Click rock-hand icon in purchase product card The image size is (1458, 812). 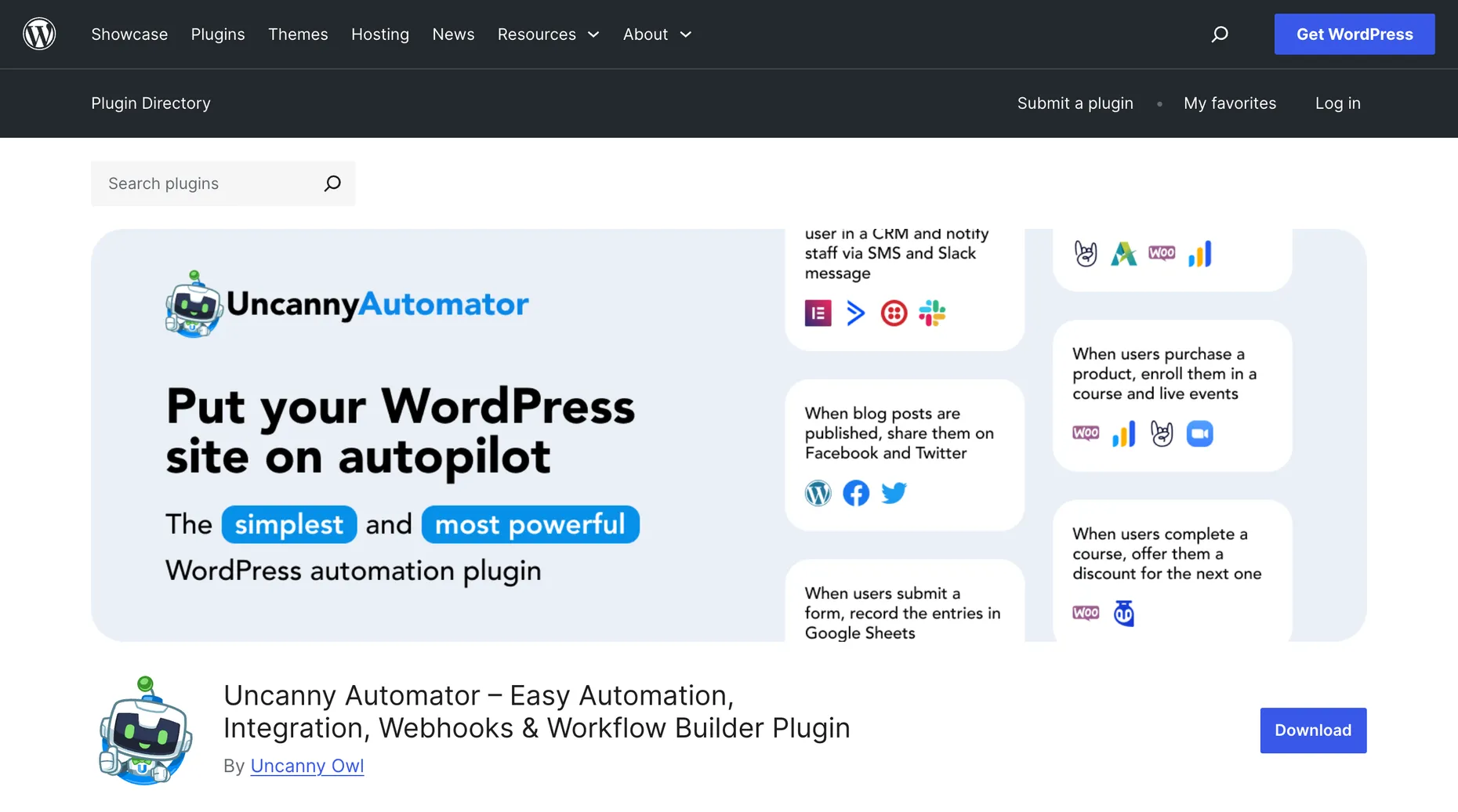pyautogui.click(x=1162, y=433)
